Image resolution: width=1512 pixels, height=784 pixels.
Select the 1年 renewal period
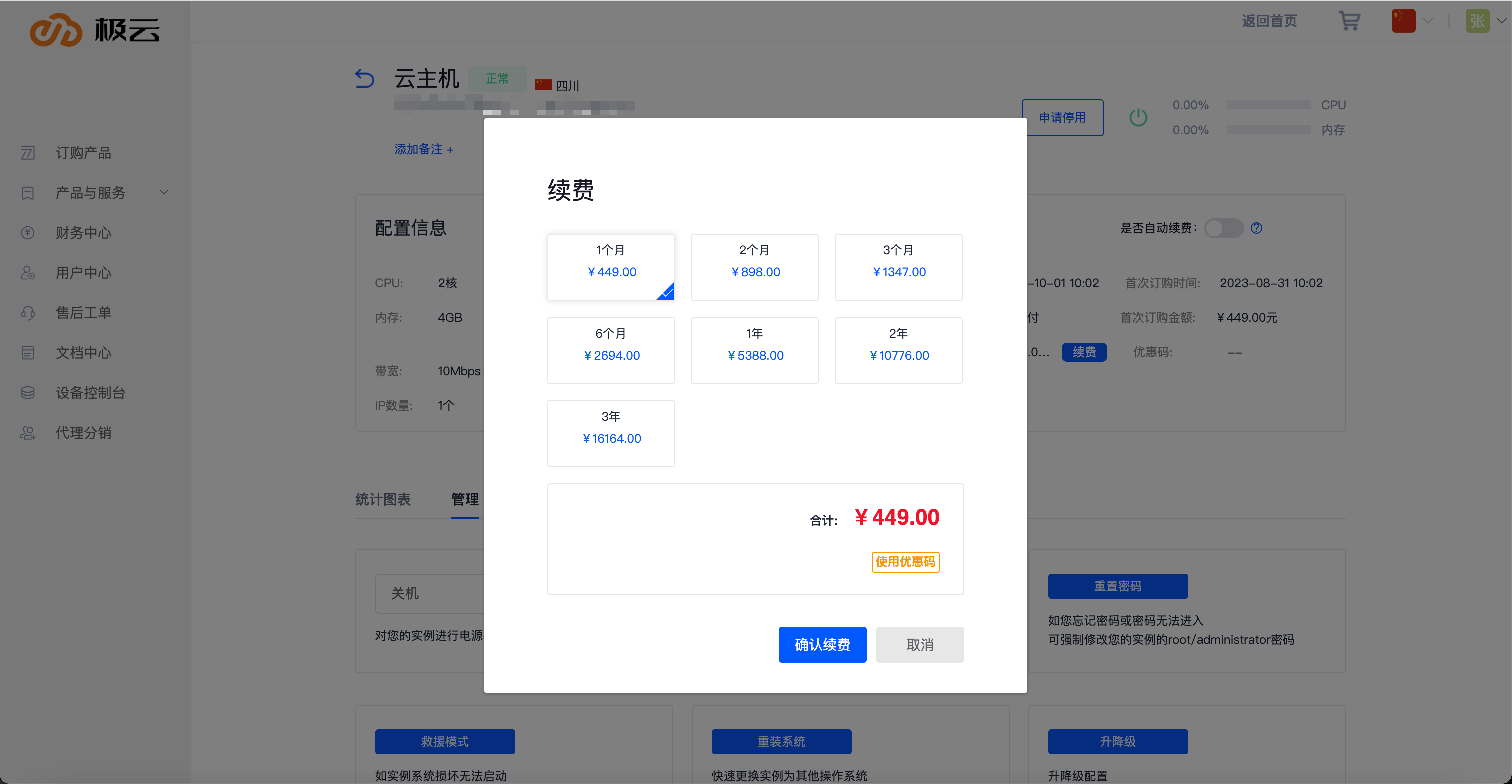(x=754, y=351)
